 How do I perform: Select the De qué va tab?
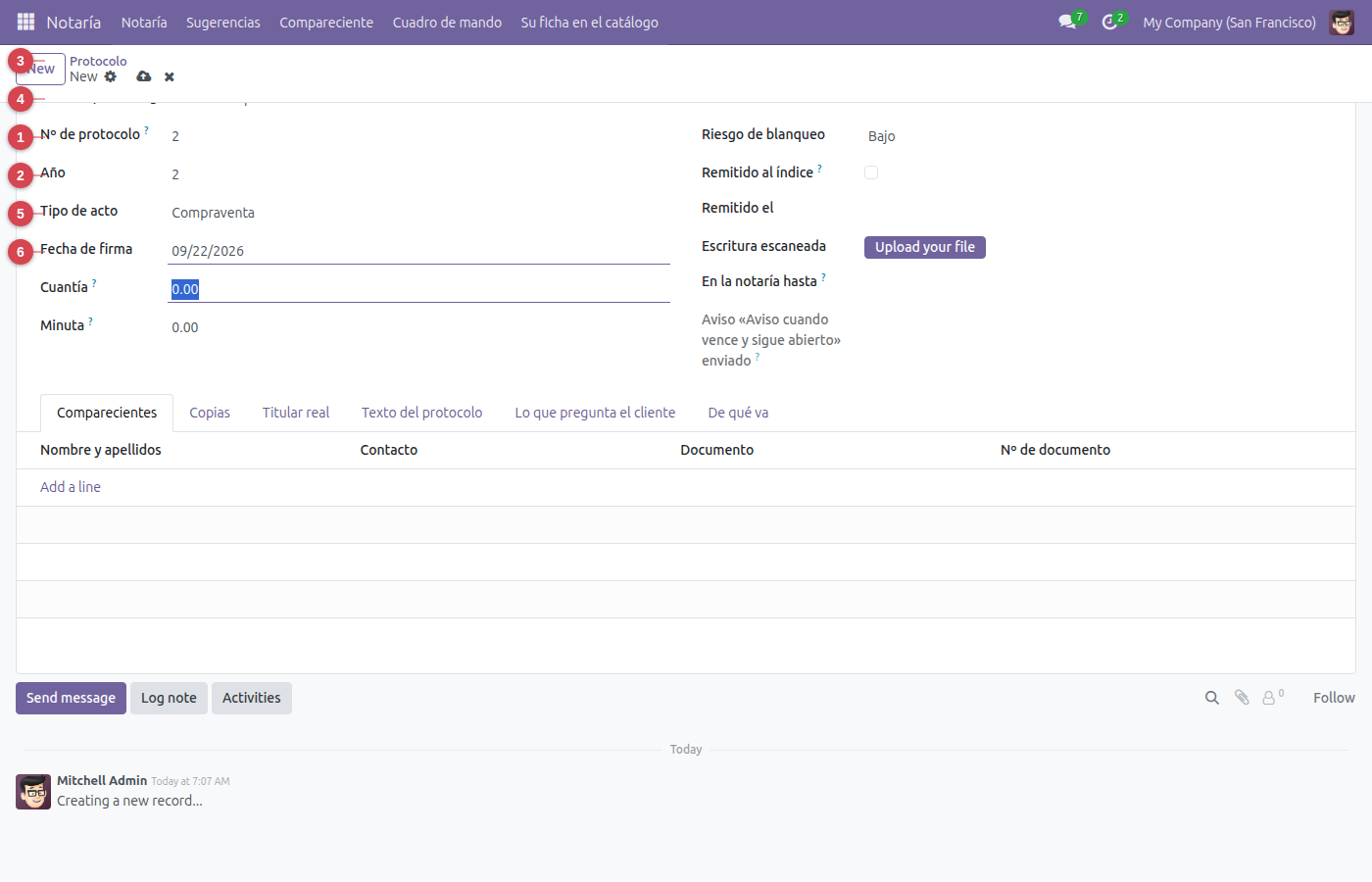738,413
